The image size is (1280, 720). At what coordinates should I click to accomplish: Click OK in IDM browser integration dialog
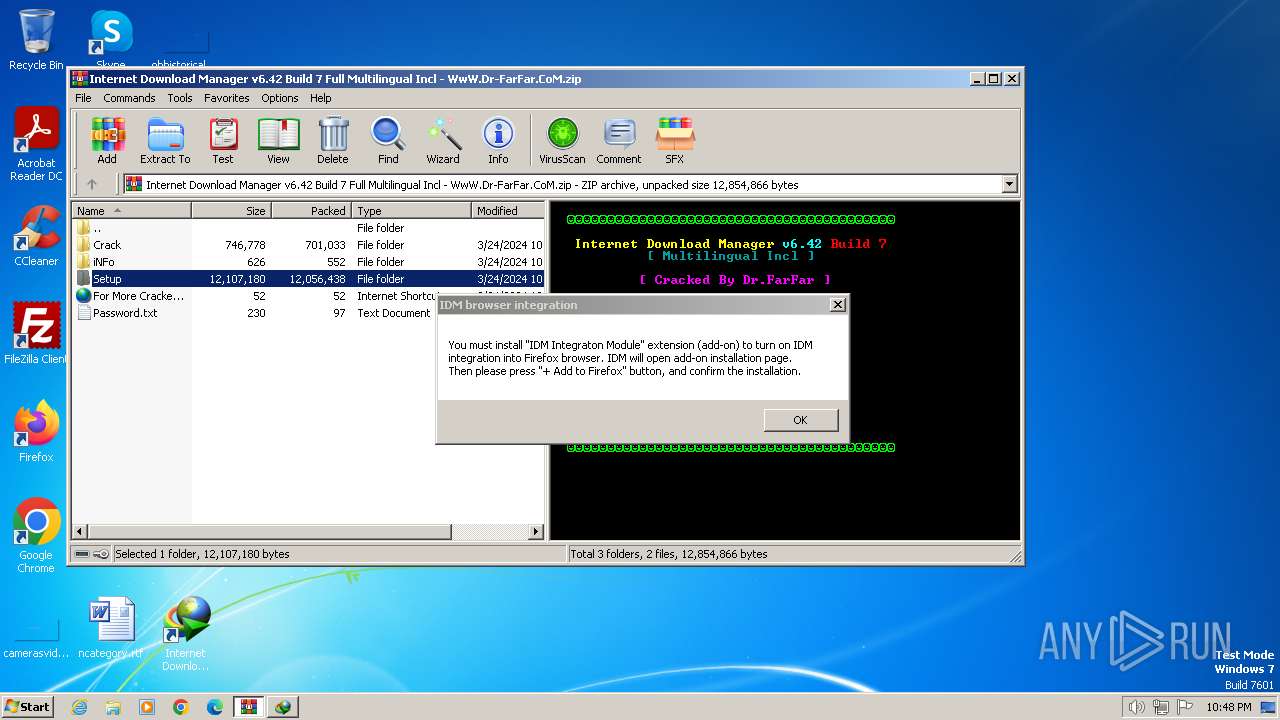coord(800,420)
